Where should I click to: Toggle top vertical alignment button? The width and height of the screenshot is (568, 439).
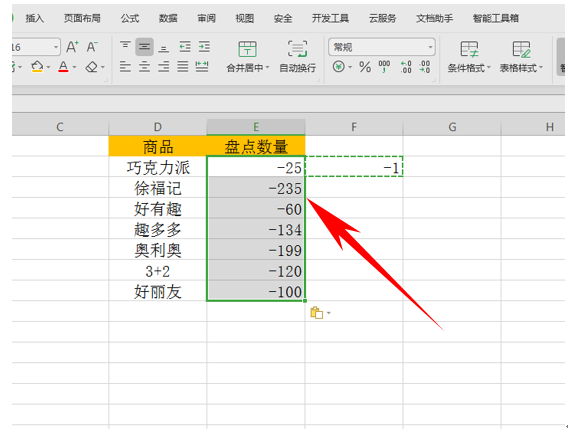pyautogui.click(x=125, y=46)
